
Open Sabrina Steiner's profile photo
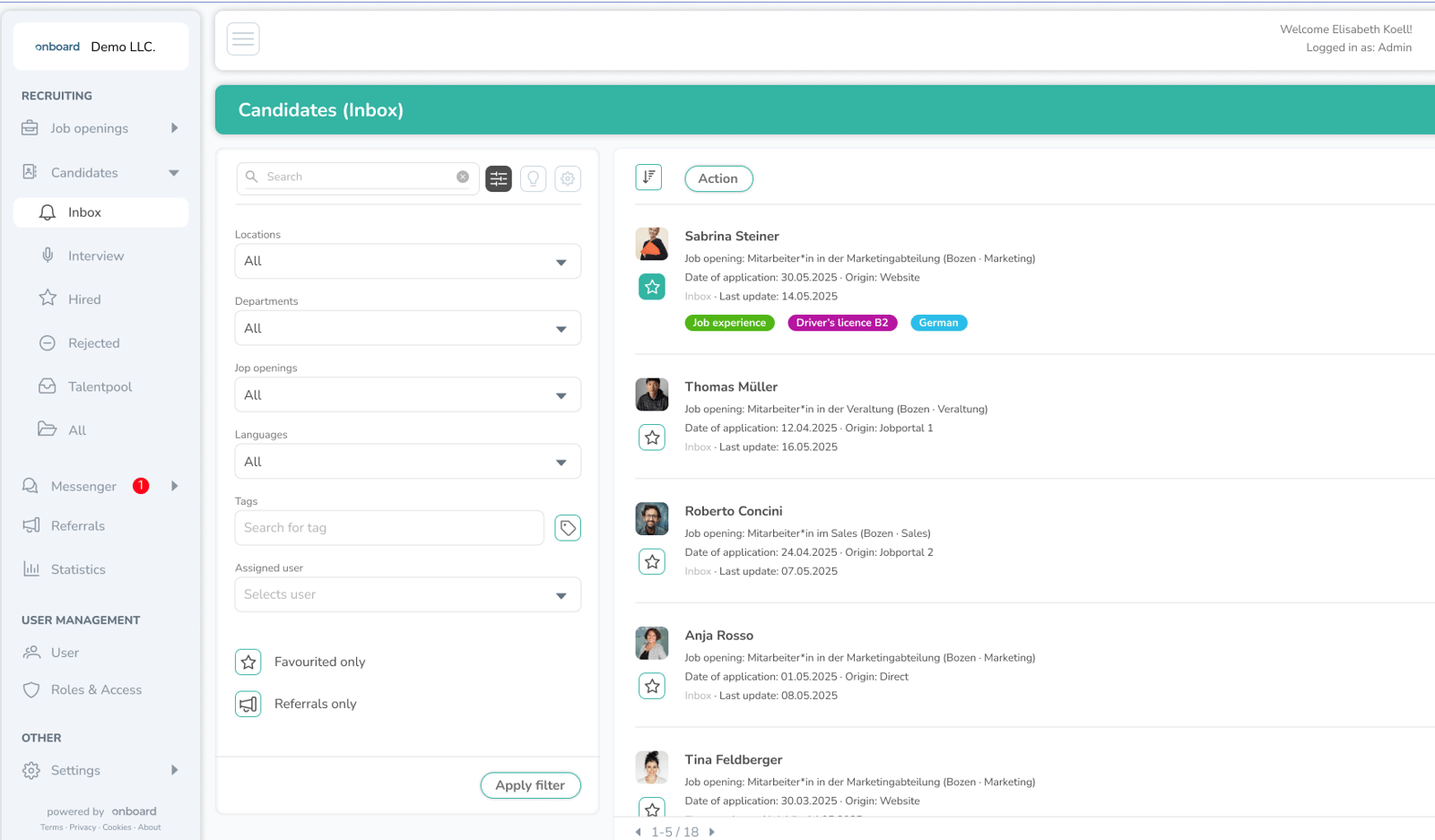coord(652,244)
